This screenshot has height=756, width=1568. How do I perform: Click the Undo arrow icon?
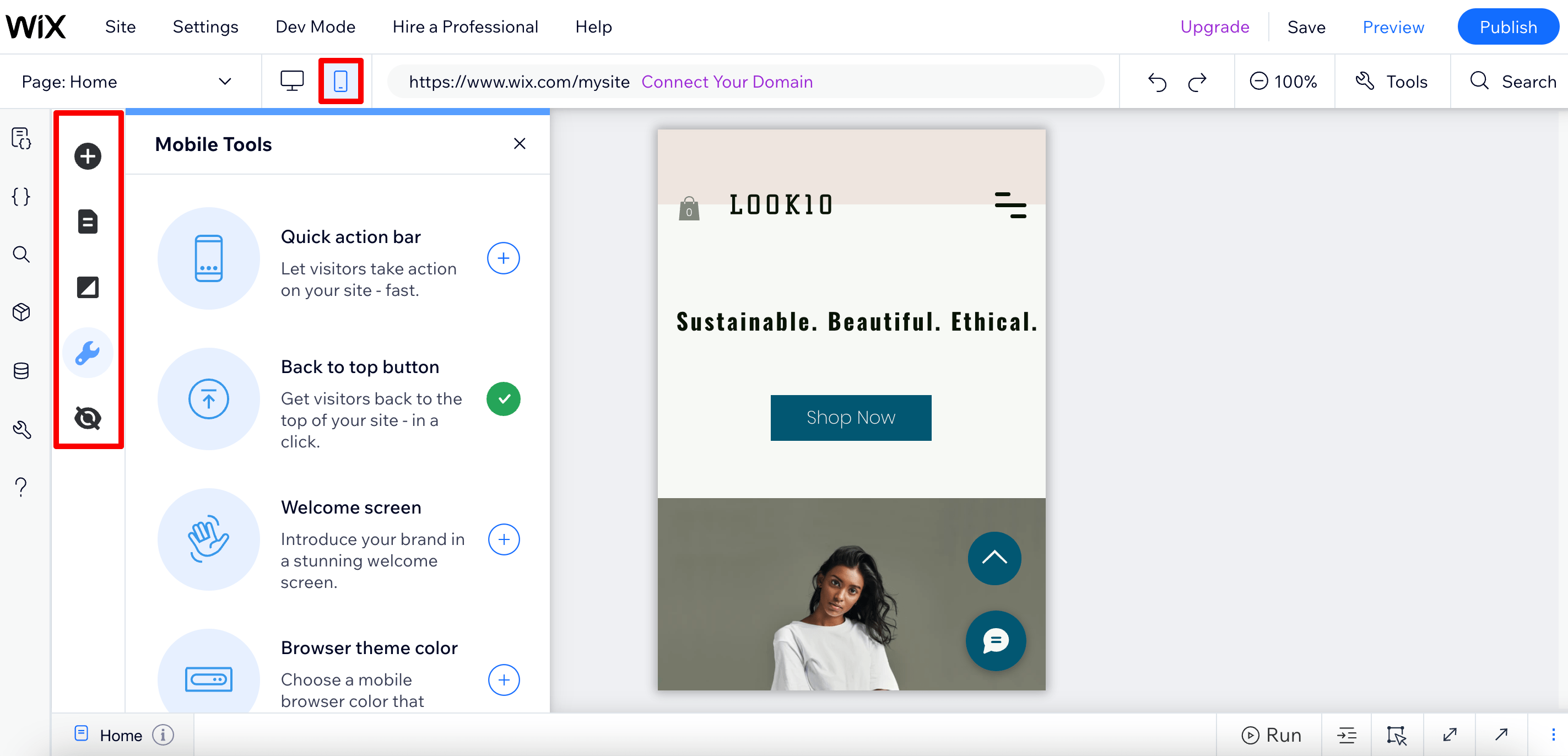click(1157, 82)
